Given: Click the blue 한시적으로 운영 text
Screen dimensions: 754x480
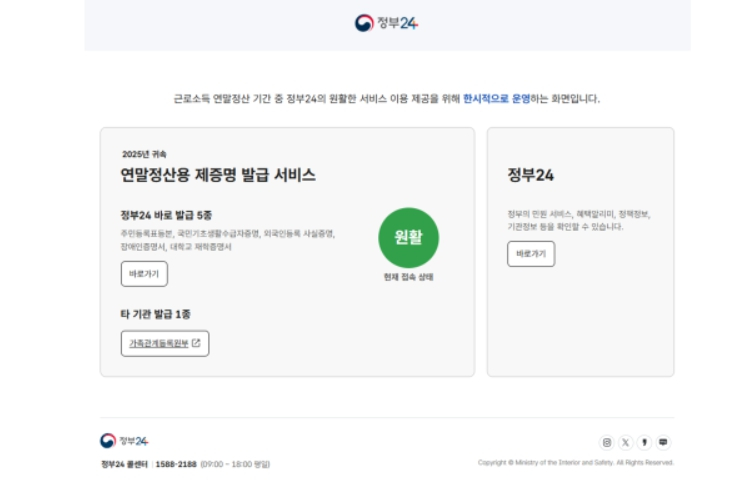Looking at the screenshot, I should pyautogui.click(x=497, y=99).
